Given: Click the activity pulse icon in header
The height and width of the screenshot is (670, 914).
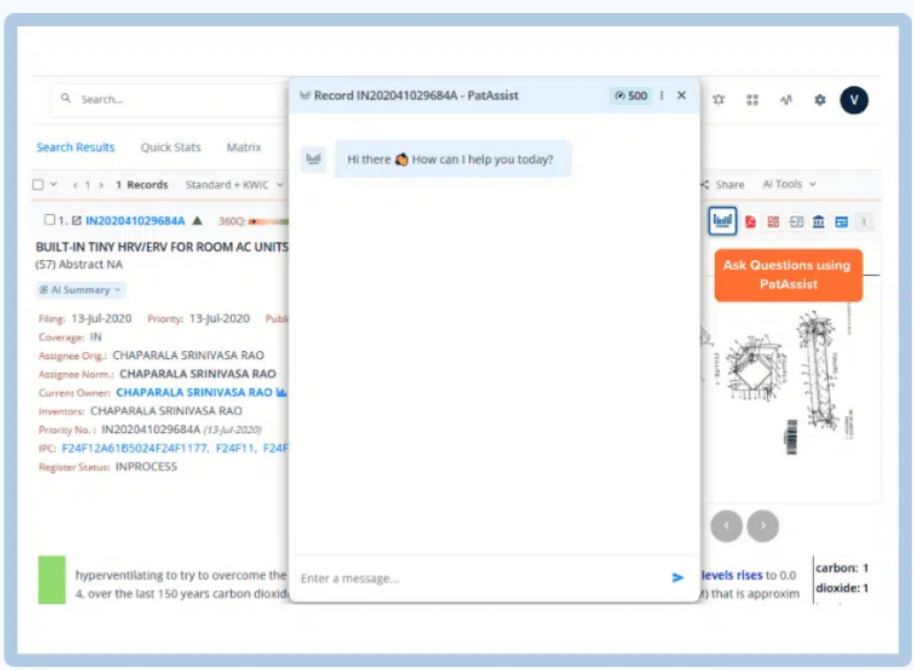Looking at the screenshot, I should click(x=786, y=100).
